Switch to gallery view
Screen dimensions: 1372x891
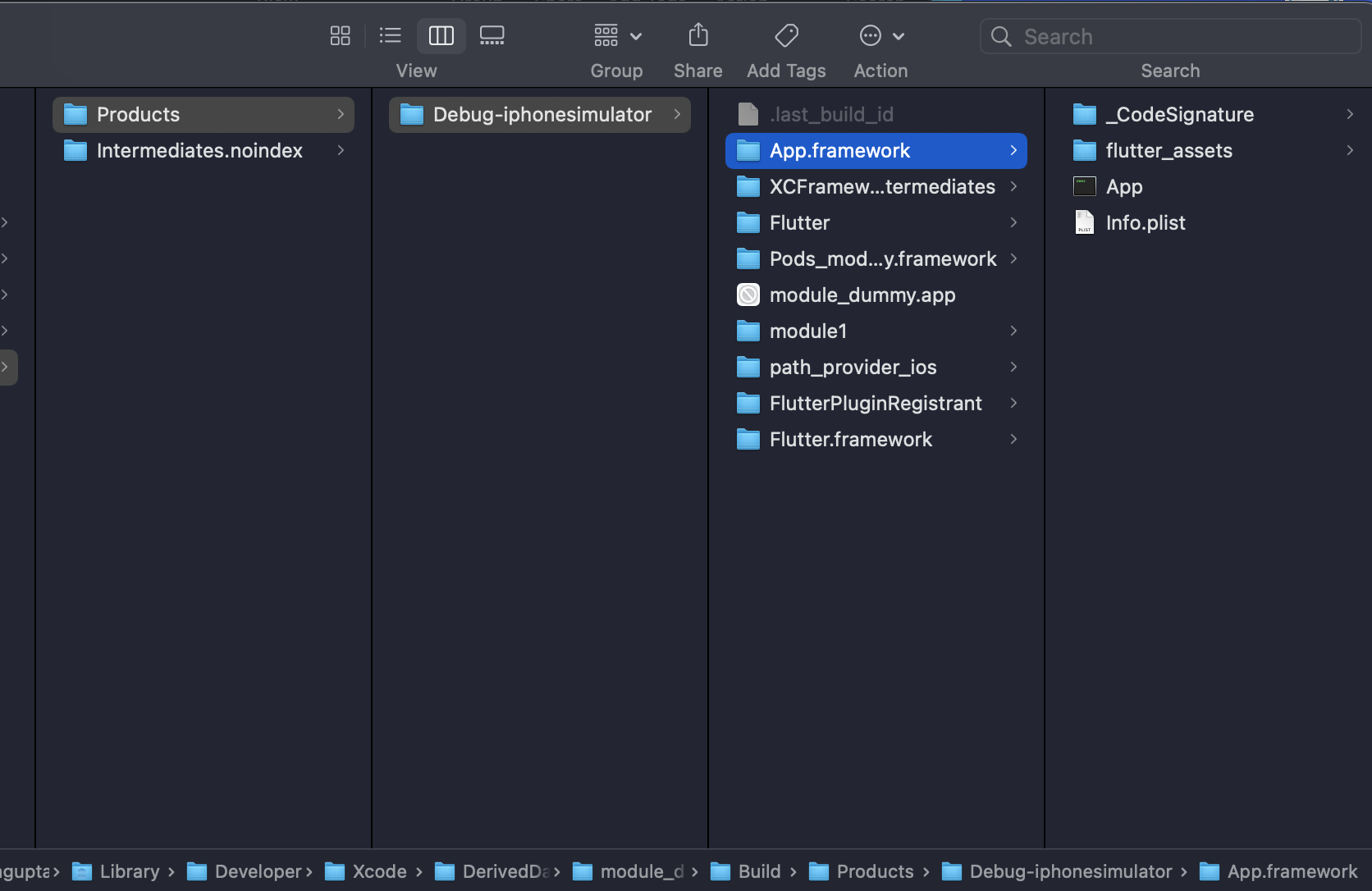click(x=492, y=35)
